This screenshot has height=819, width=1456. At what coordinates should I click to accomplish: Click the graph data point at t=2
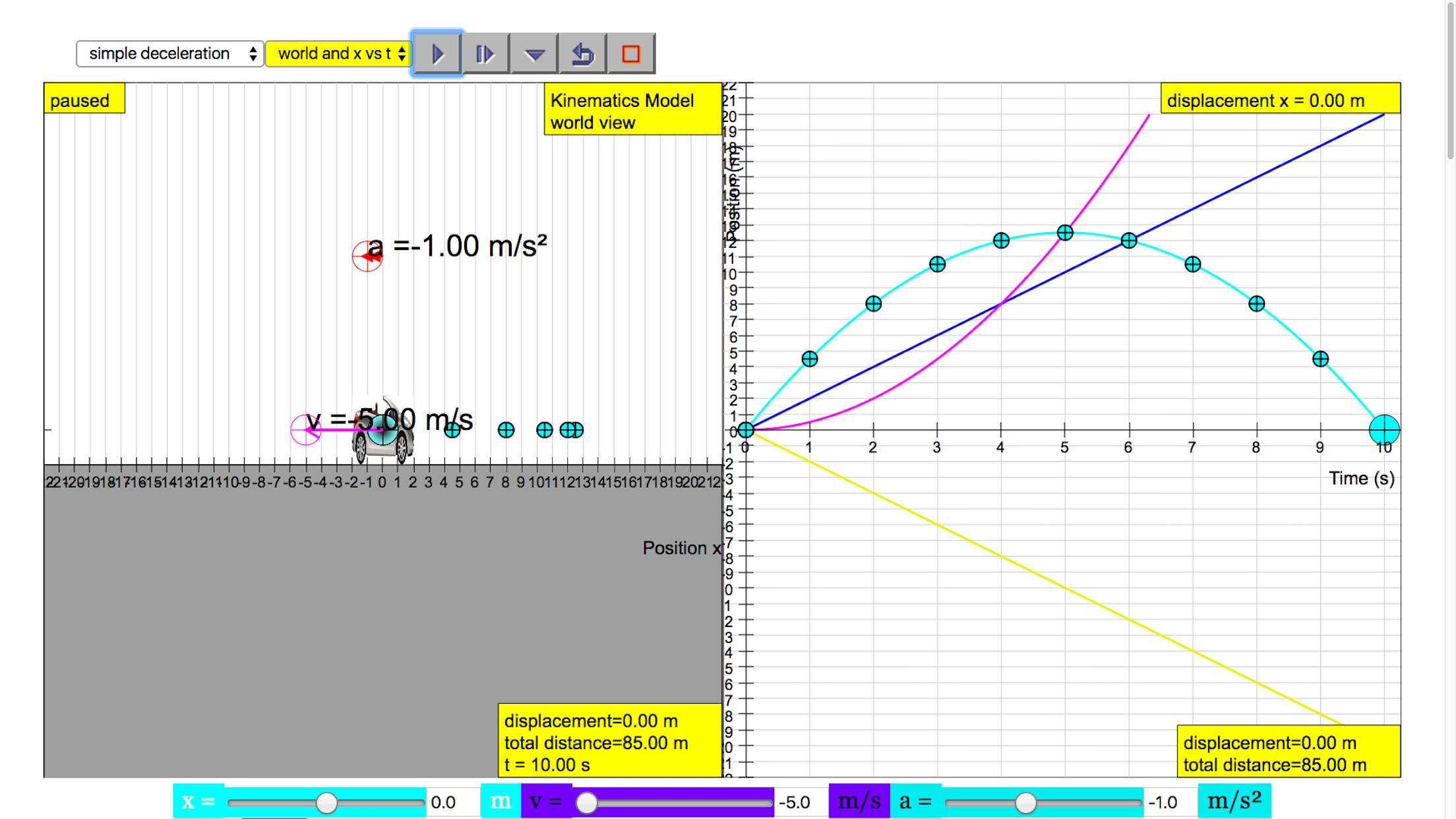point(873,304)
